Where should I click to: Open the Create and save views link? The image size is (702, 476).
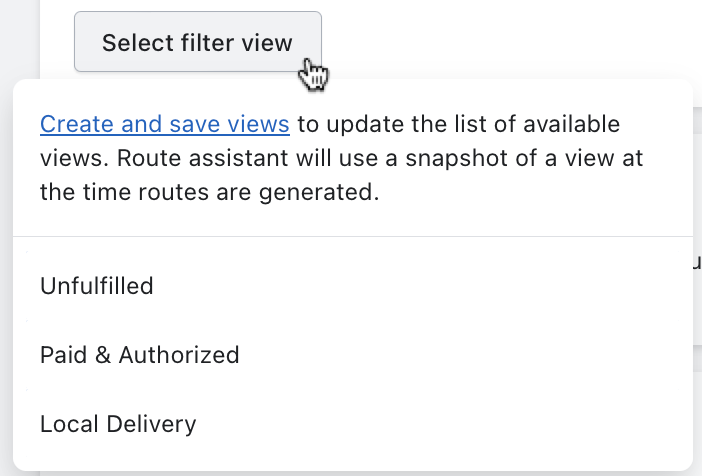[165, 124]
